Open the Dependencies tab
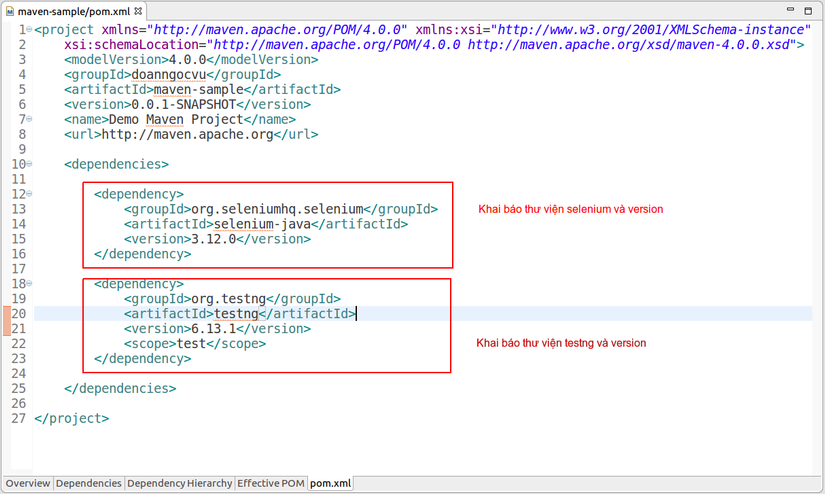The width and height of the screenshot is (825, 494). (x=89, y=484)
